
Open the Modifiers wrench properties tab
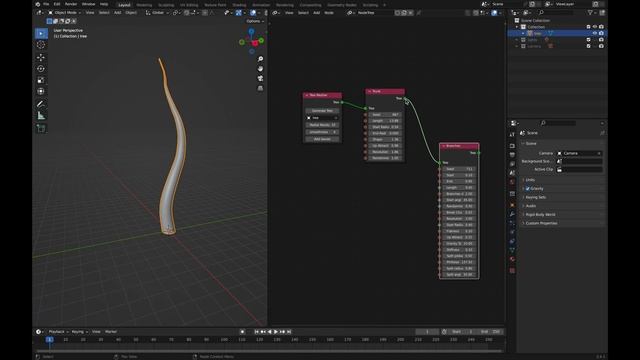click(x=512, y=214)
